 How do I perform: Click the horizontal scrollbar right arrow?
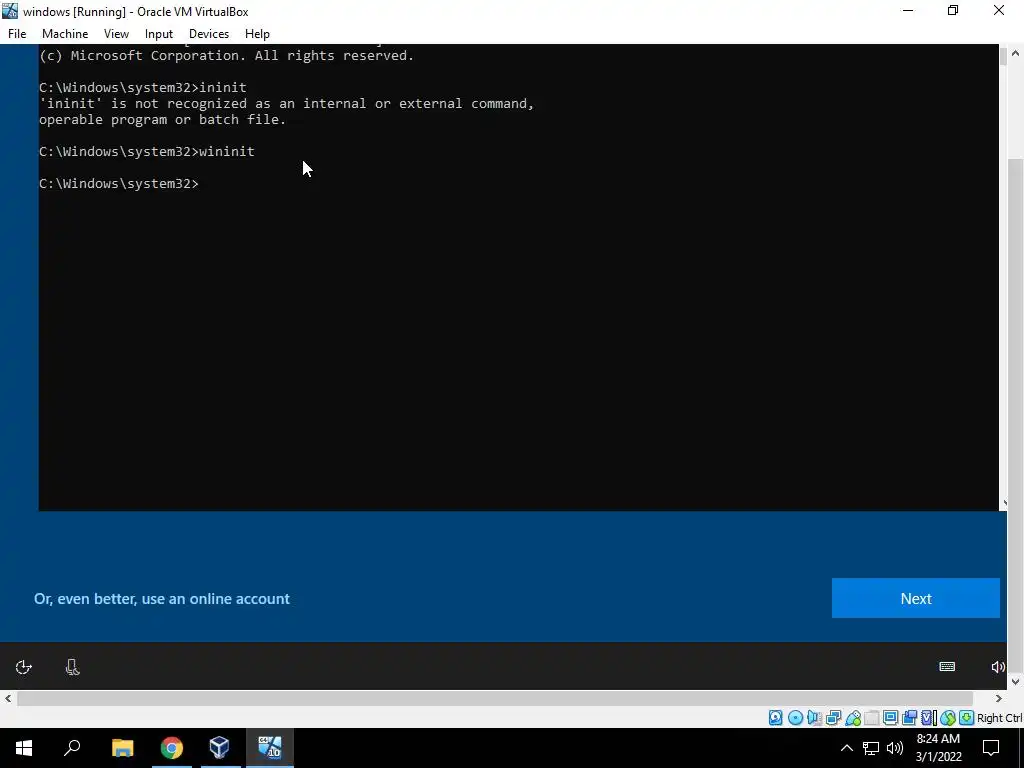(999, 699)
